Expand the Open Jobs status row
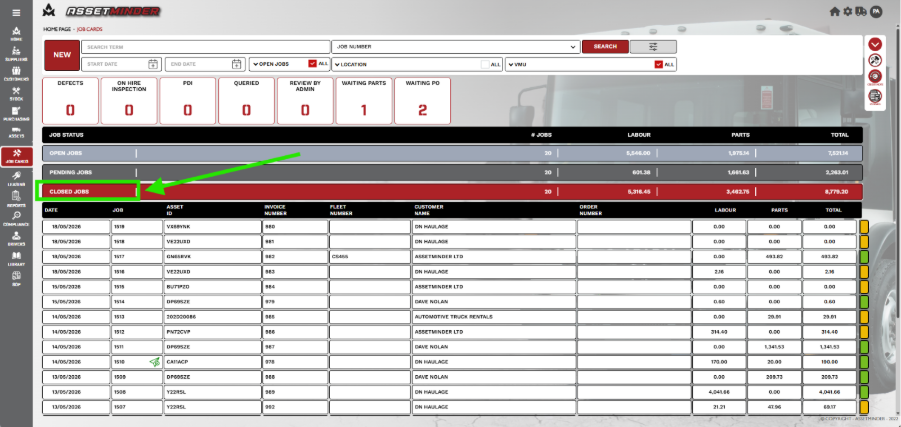 [453, 153]
